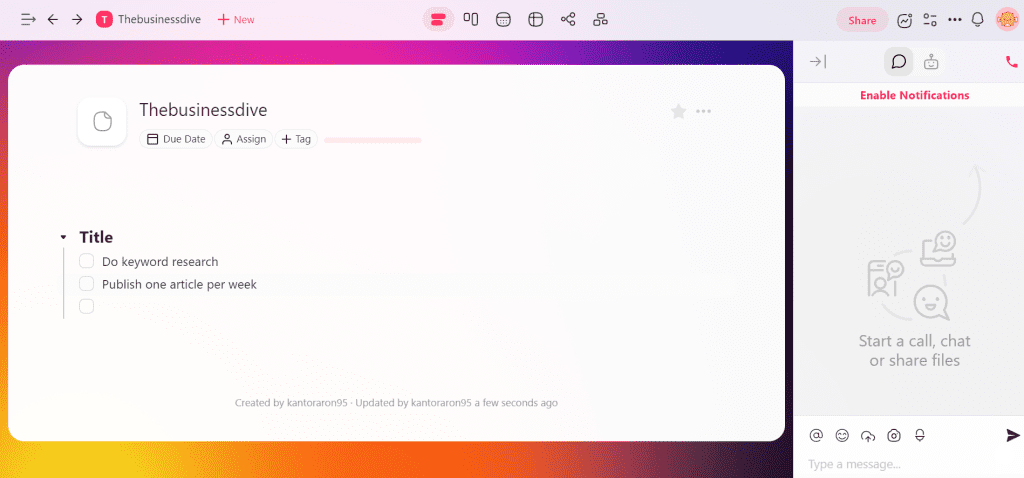The height and width of the screenshot is (478, 1024).
Task: Star the Thebusinessdive project as favorite
Action: [x=678, y=111]
